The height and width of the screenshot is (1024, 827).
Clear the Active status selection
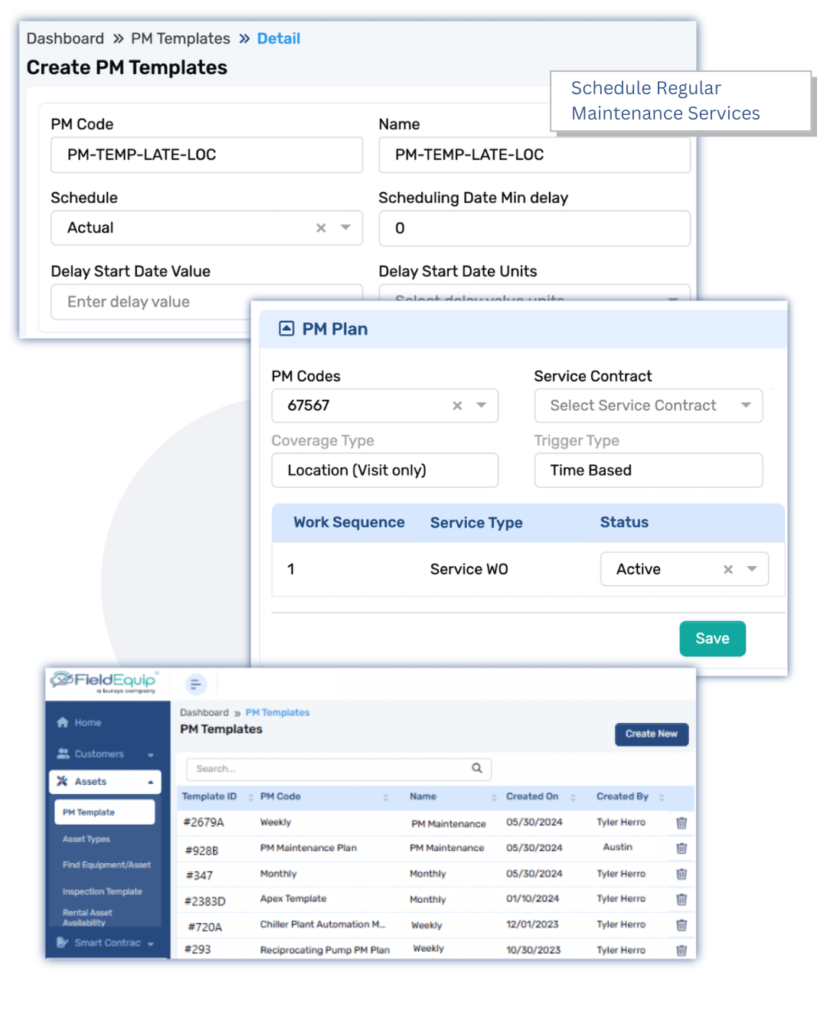(x=728, y=569)
